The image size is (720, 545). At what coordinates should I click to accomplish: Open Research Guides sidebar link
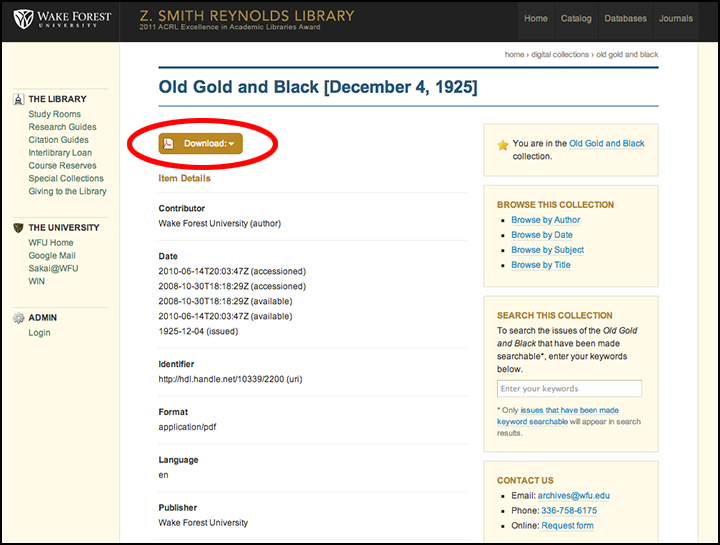pos(62,127)
